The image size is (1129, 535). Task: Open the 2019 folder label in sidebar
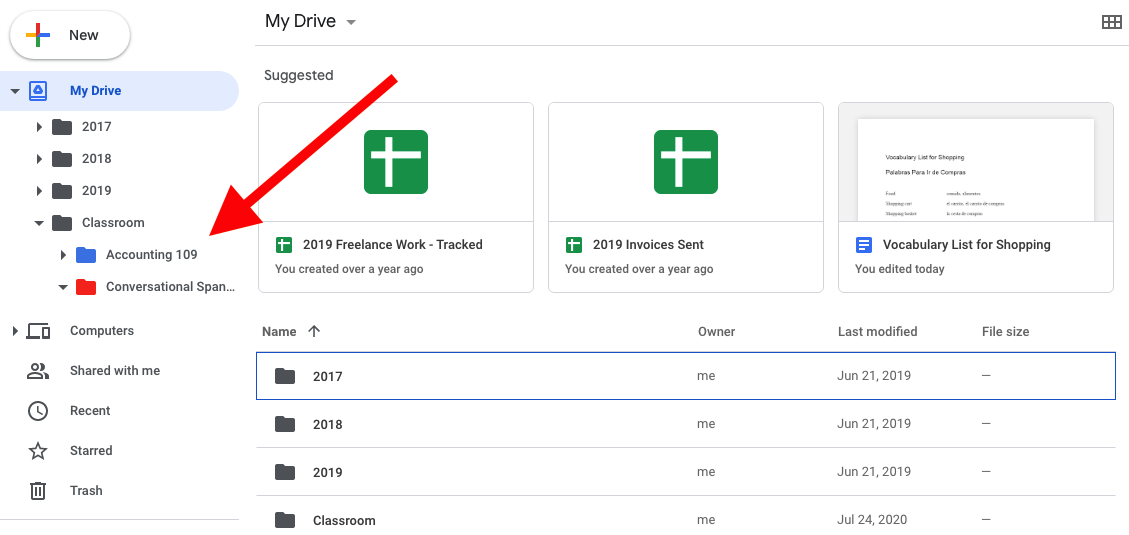coord(96,191)
